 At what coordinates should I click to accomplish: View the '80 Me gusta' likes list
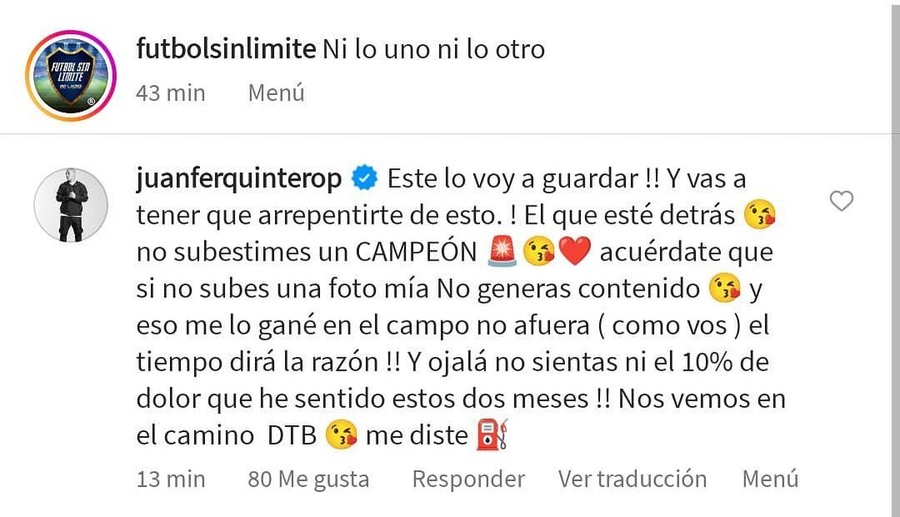[x=308, y=479]
